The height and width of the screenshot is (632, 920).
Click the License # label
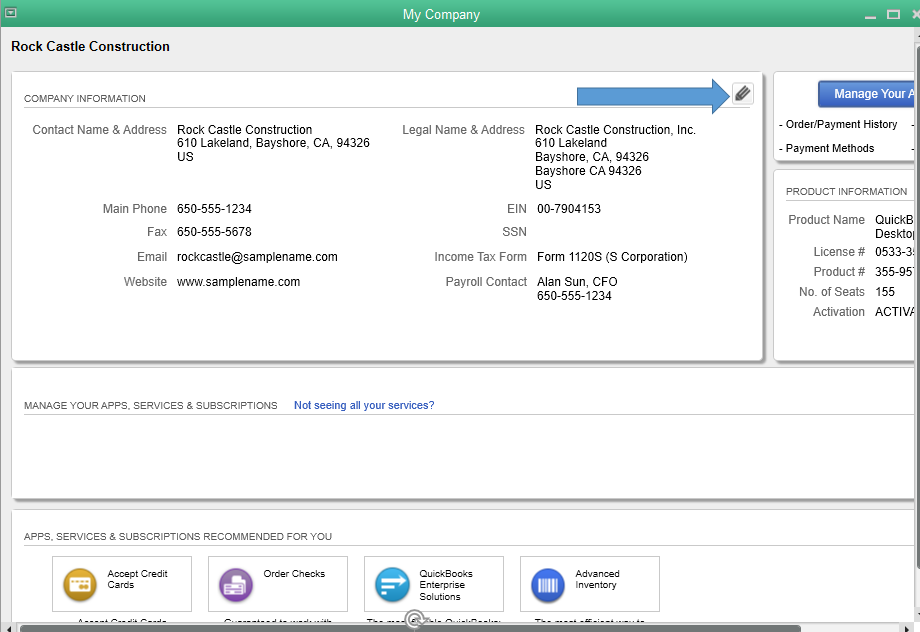(839, 252)
